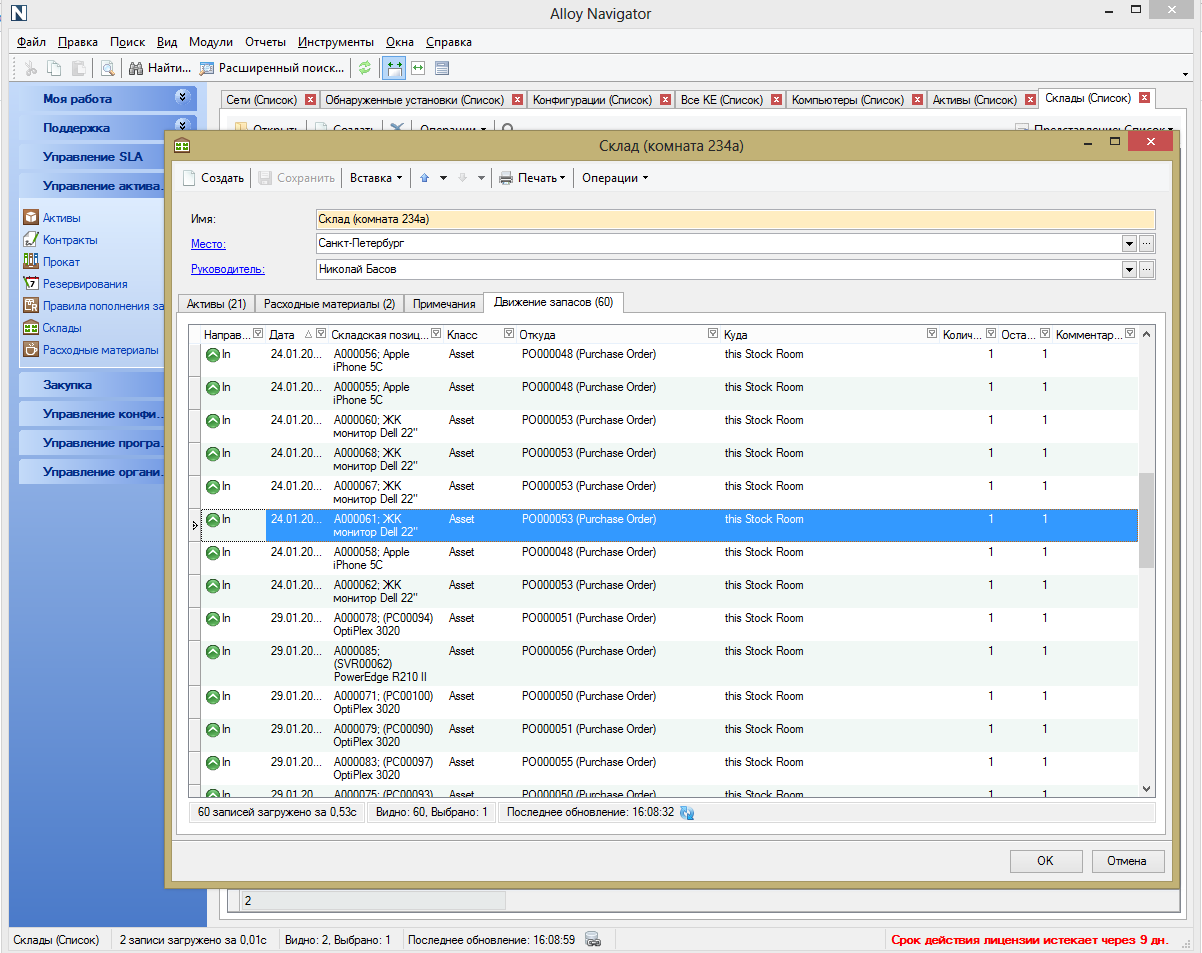This screenshot has height=953, width=1202.
Task: Close the Конфигурации (Список) tab
Action: (665, 100)
